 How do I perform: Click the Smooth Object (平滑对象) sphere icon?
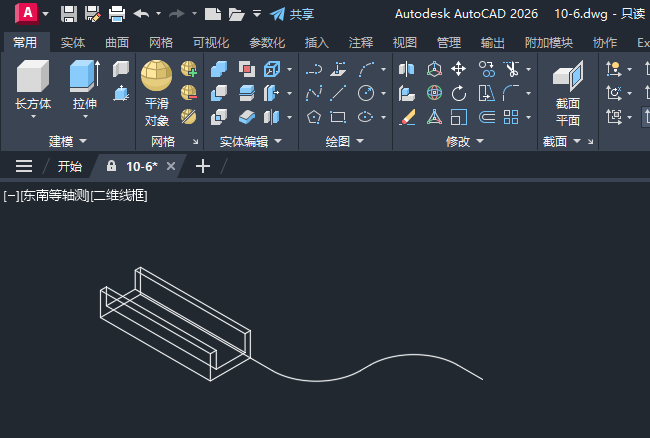pyautogui.click(x=156, y=75)
